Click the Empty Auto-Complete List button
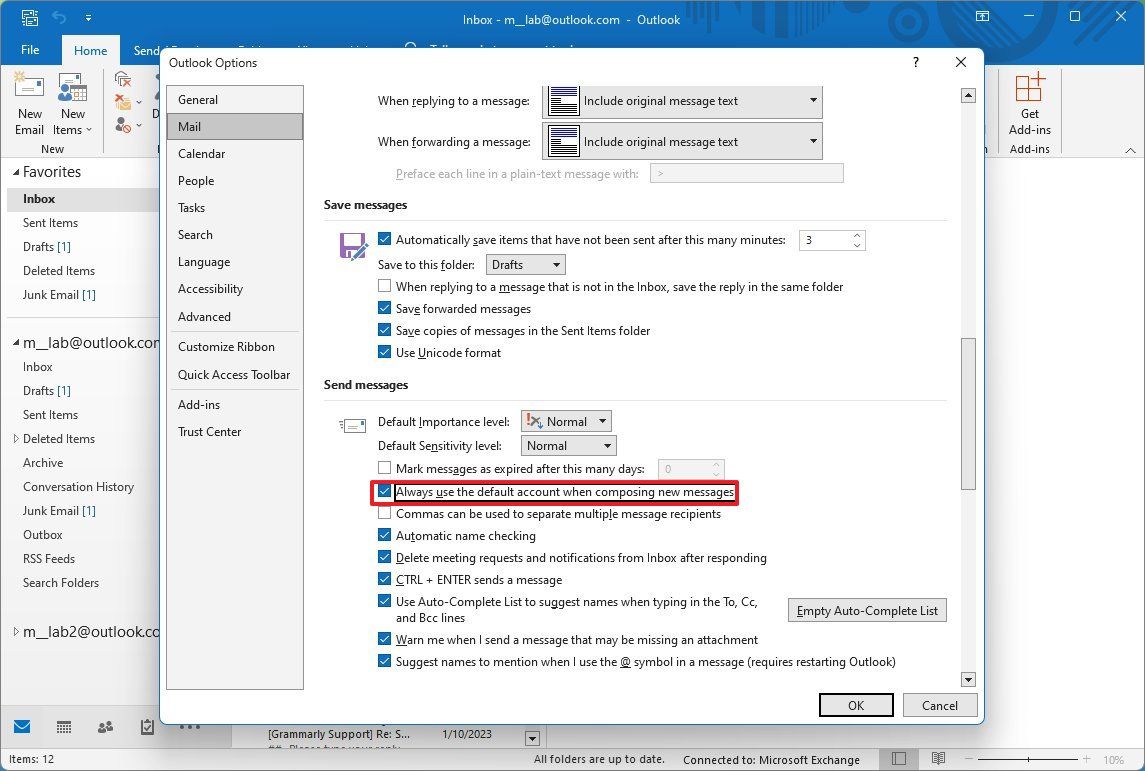This screenshot has height=771, width=1145. click(x=866, y=610)
